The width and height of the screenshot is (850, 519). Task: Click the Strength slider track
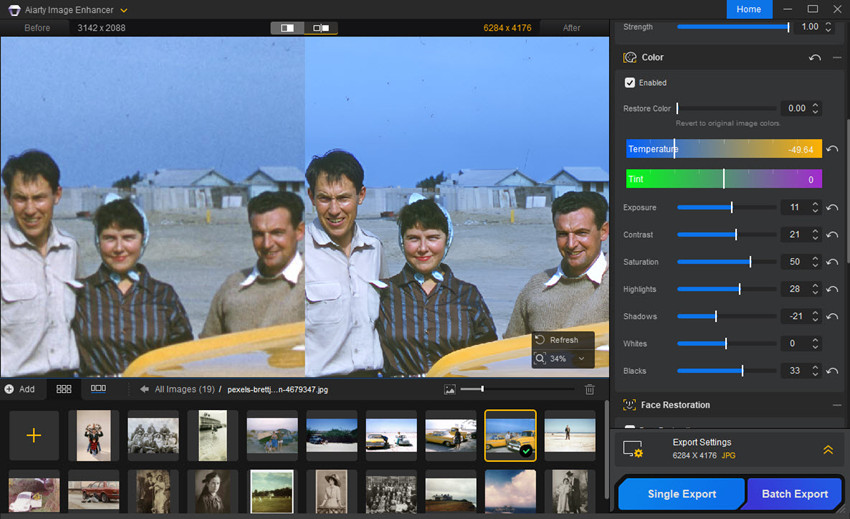(733, 27)
